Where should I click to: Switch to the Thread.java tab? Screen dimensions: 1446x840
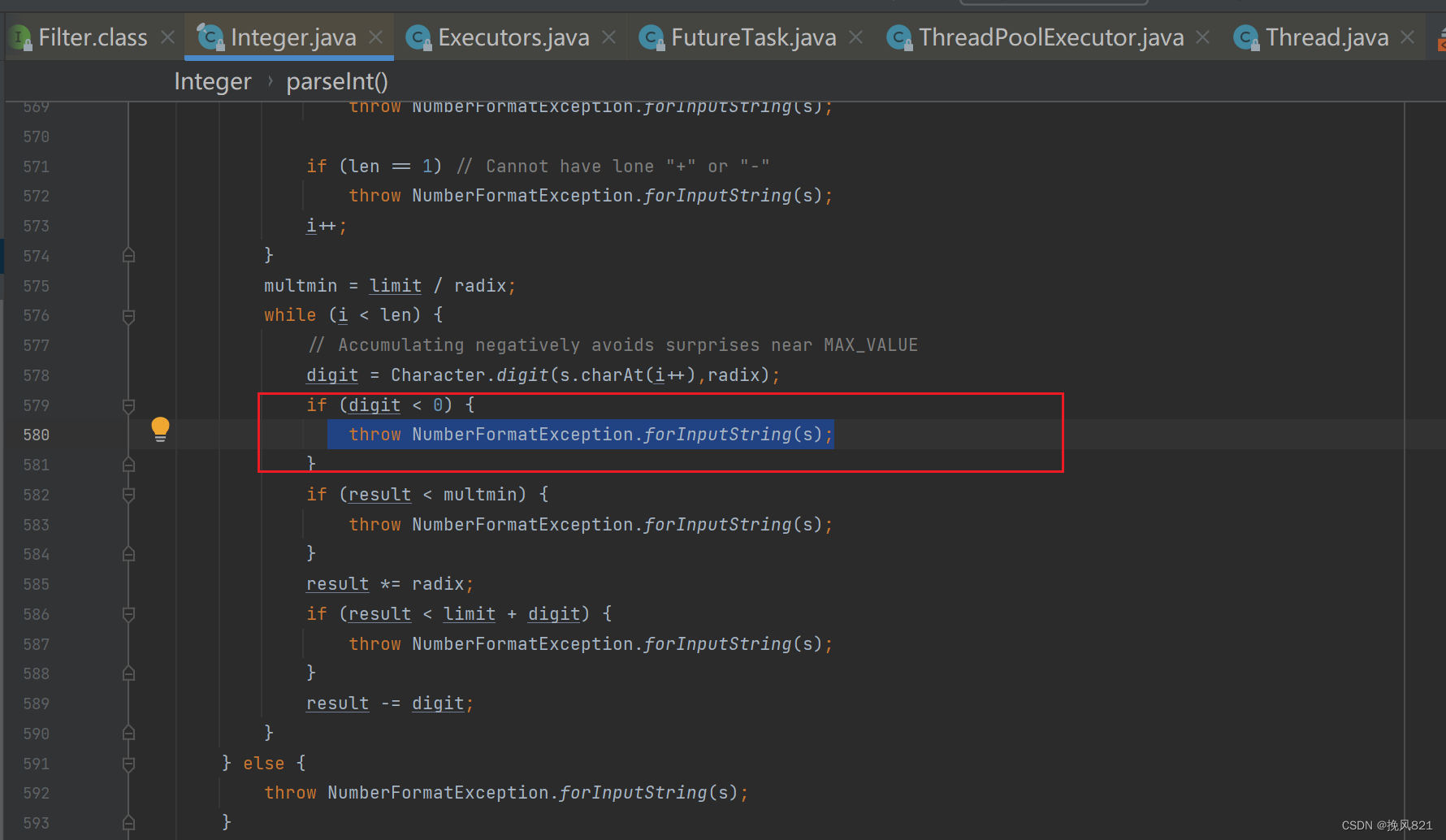[1327, 37]
